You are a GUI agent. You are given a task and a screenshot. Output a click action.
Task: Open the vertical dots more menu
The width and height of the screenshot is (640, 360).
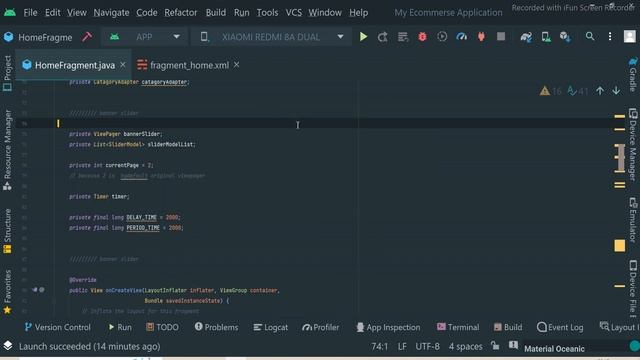(x=610, y=37)
